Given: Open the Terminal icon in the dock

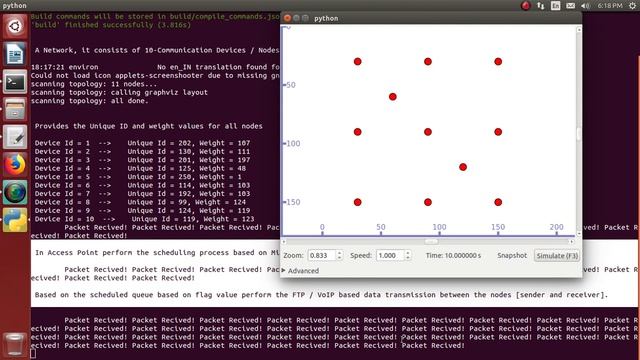Looking at the screenshot, I should [x=15, y=82].
